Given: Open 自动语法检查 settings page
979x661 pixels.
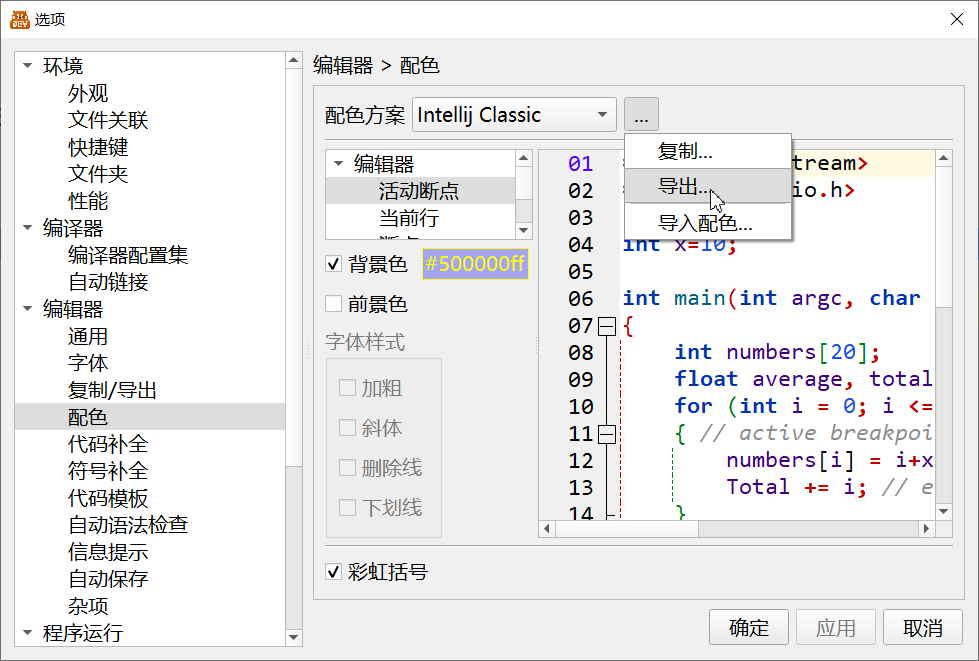Looking at the screenshot, I should [x=128, y=525].
